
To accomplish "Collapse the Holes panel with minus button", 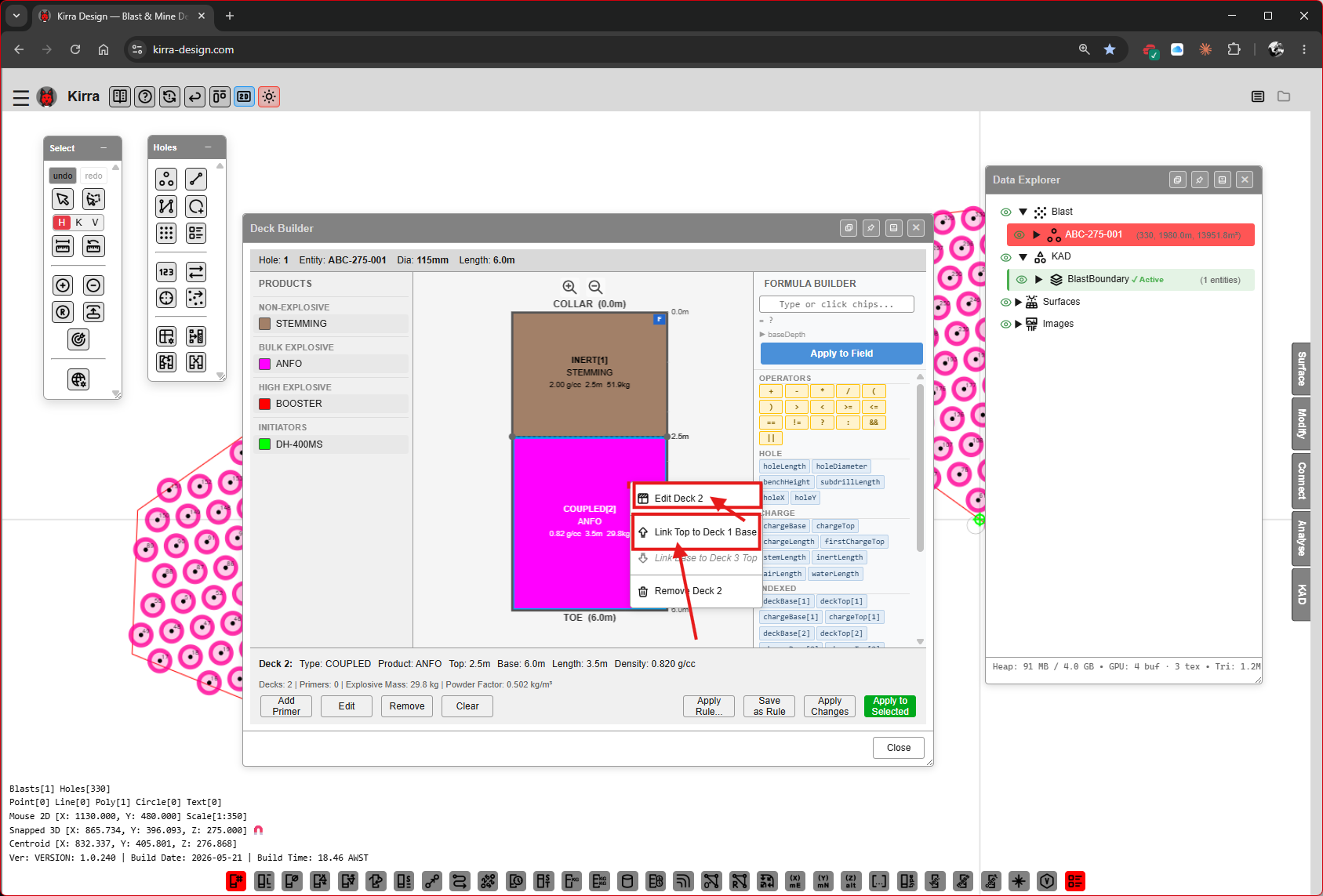I will click(x=208, y=147).
